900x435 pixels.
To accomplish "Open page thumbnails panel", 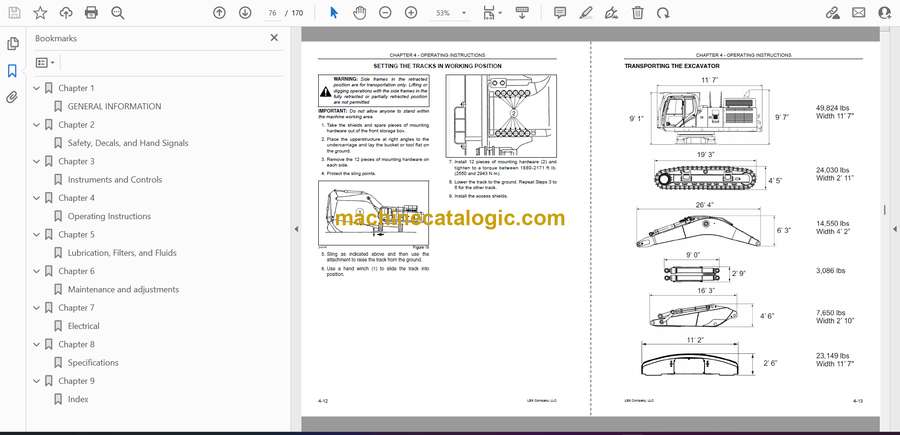I will pos(13,44).
